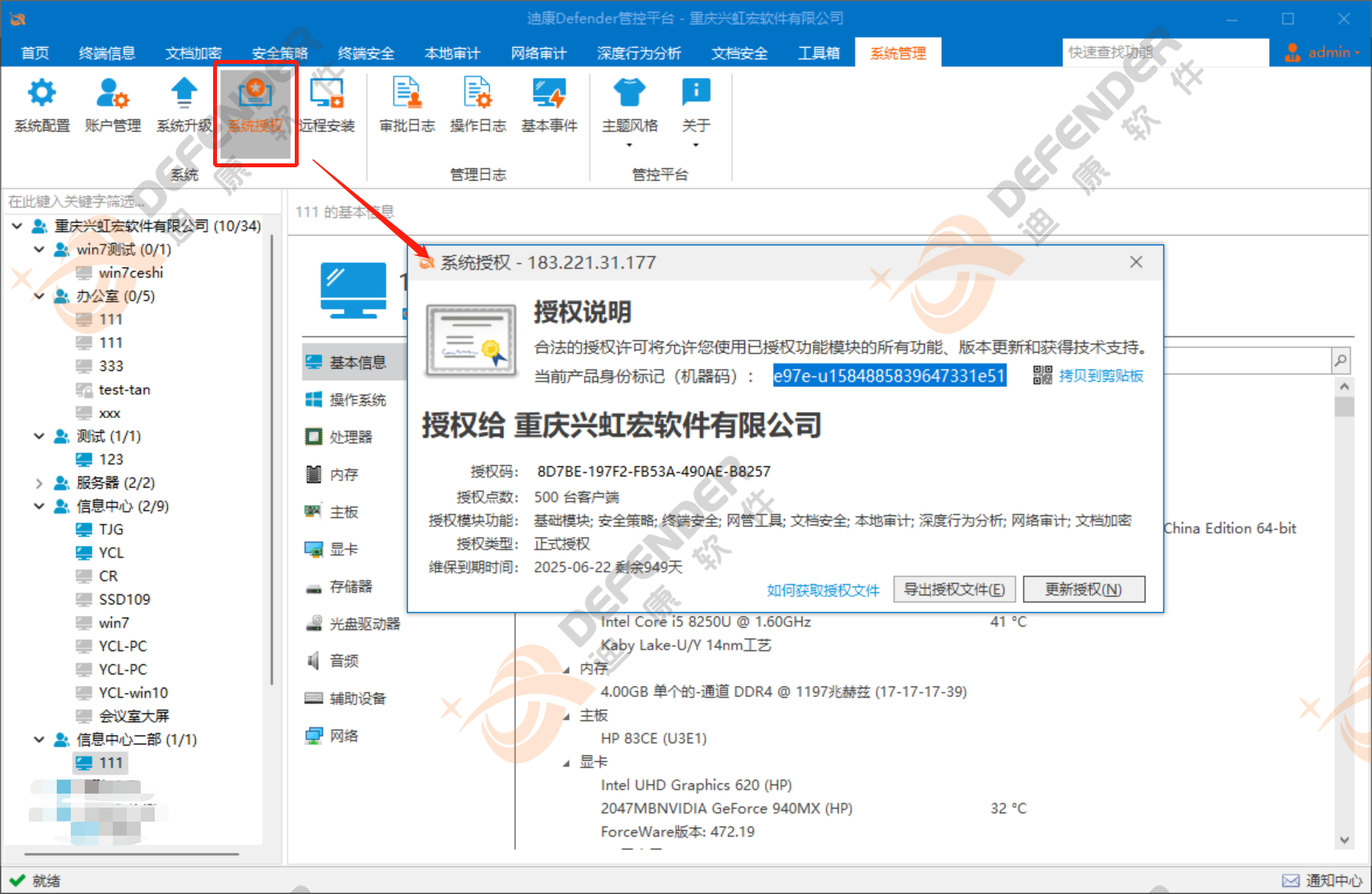Switch to the 首页 tab
Image resolution: width=1372 pixels, height=894 pixels.
click(35, 53)
